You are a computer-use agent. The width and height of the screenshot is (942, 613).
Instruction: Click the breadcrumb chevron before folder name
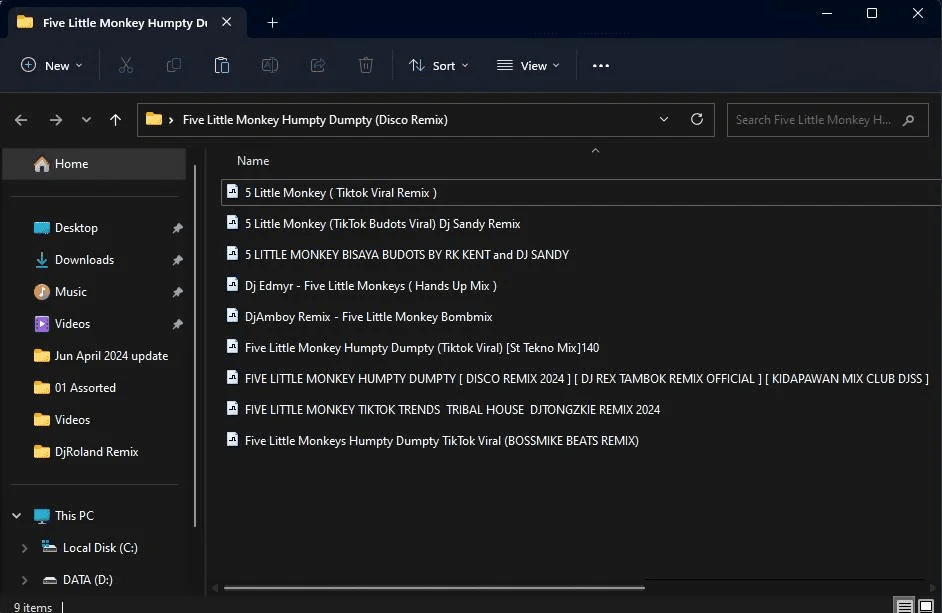point(171,120)
